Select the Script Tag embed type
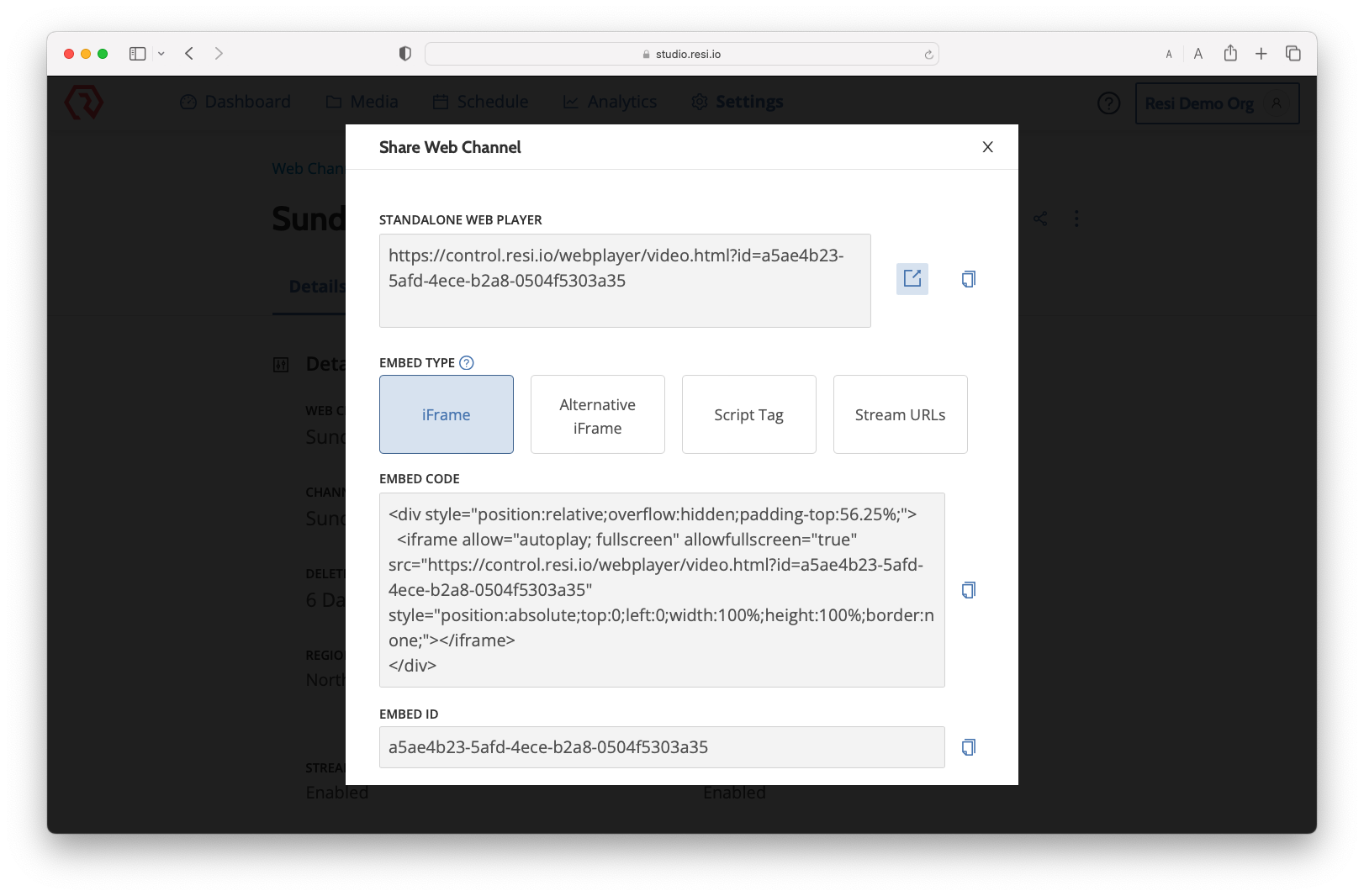1364x896 pixels. 748,414
